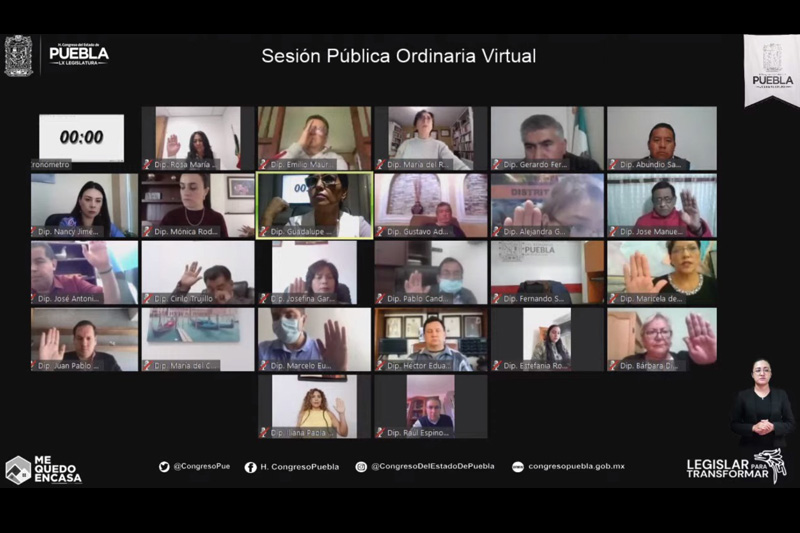Click the Legislar para Transformar logo
Screen dimensions: 800x533
[736, 466]
